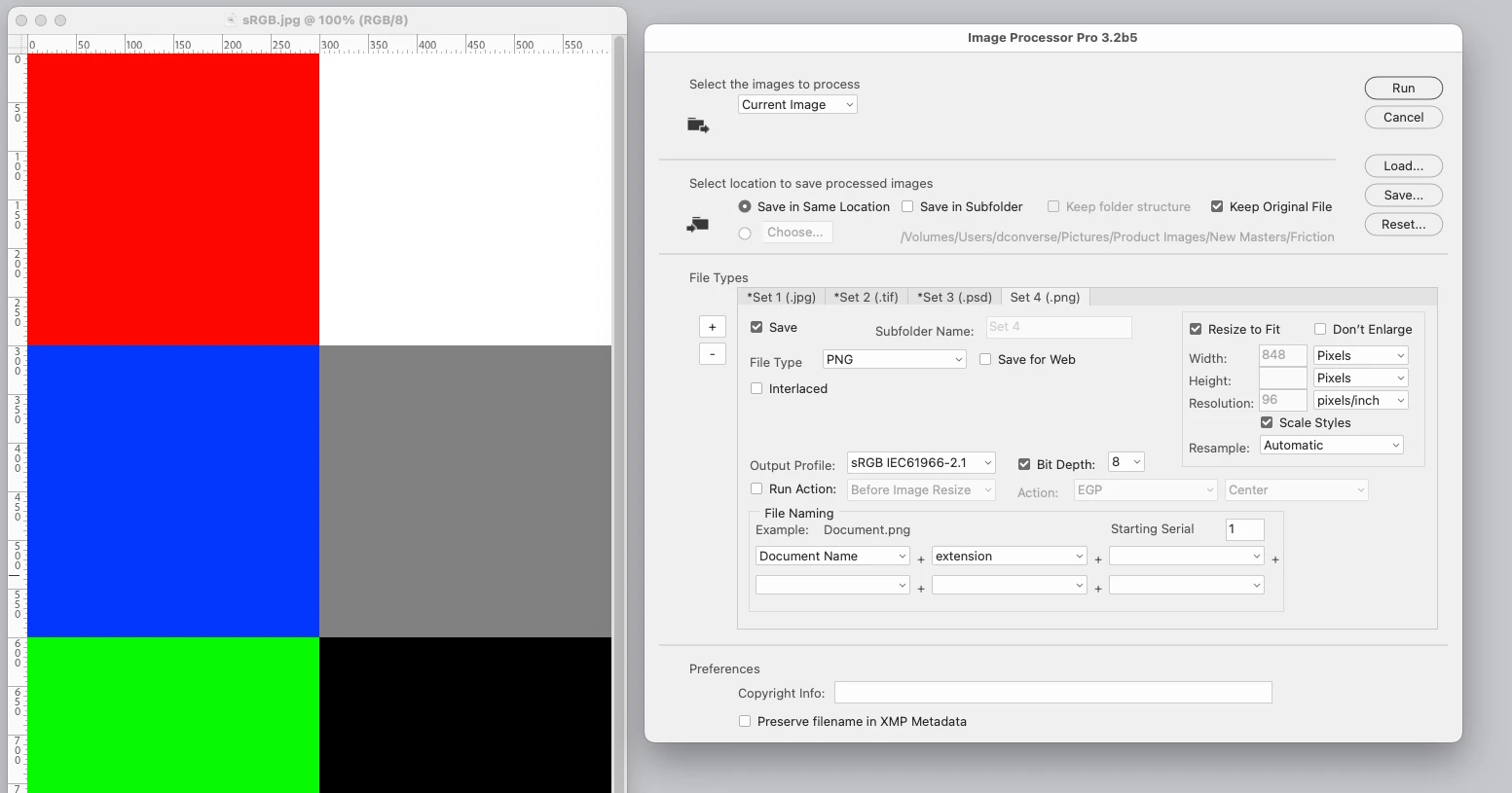This screenshot has height=793, width=1512.
Task: Open the Current Image source dropdown
Action: (797, 105)
